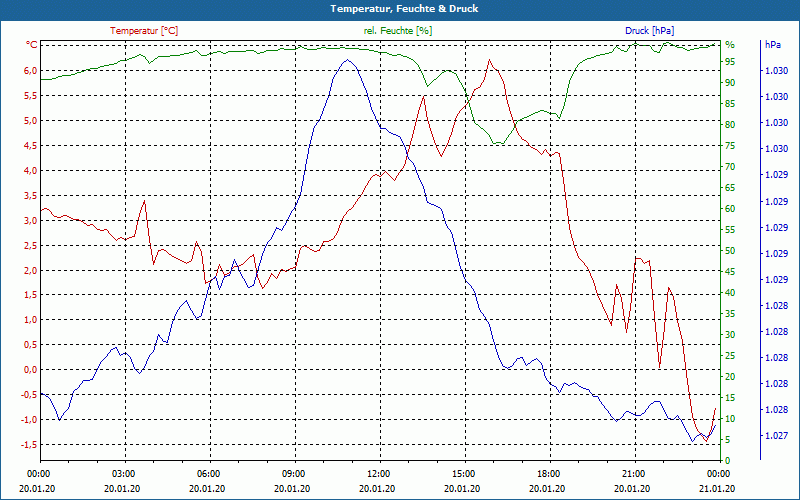Image resolution: width=800 pixels, height=500 pixels.
Task: Click the 3,0 temperature axis value
Action: pyautogui.click(x=32, y=220)
